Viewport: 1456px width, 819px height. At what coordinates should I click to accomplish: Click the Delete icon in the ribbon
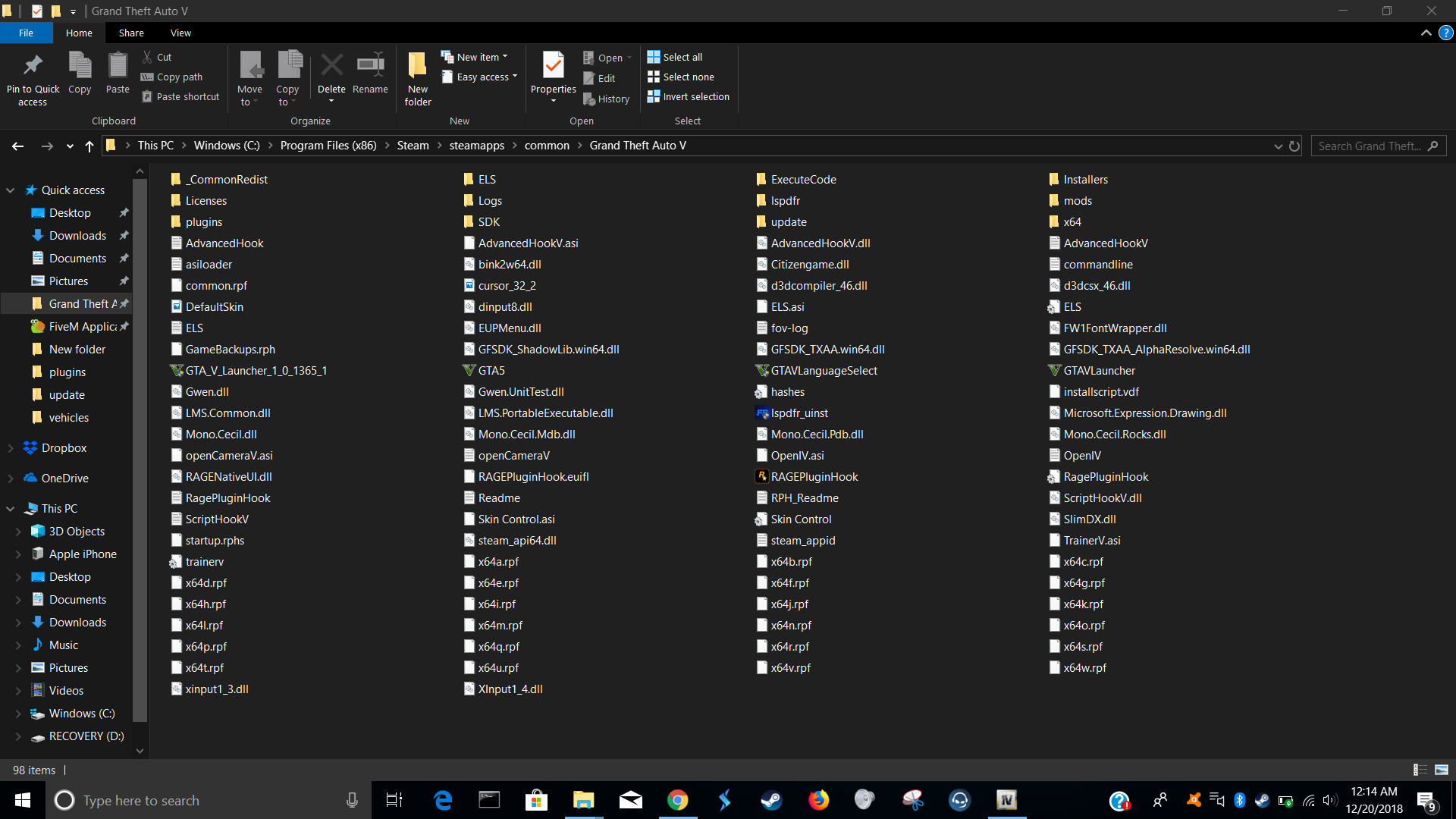[331, 67]
